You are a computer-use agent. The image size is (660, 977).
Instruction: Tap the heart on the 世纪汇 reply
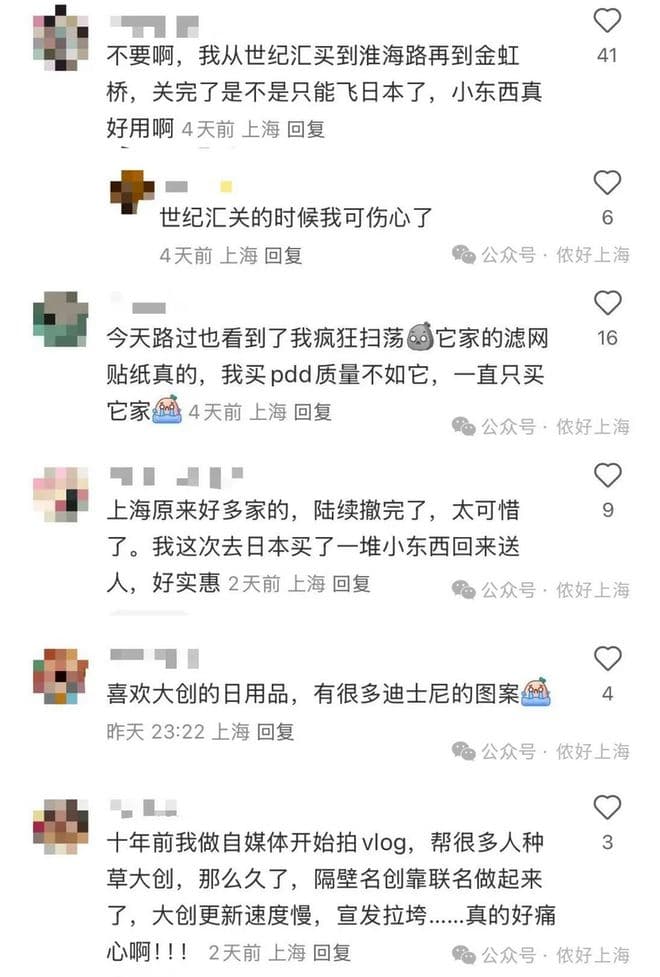pyautogui.click(x=607, y=183)
